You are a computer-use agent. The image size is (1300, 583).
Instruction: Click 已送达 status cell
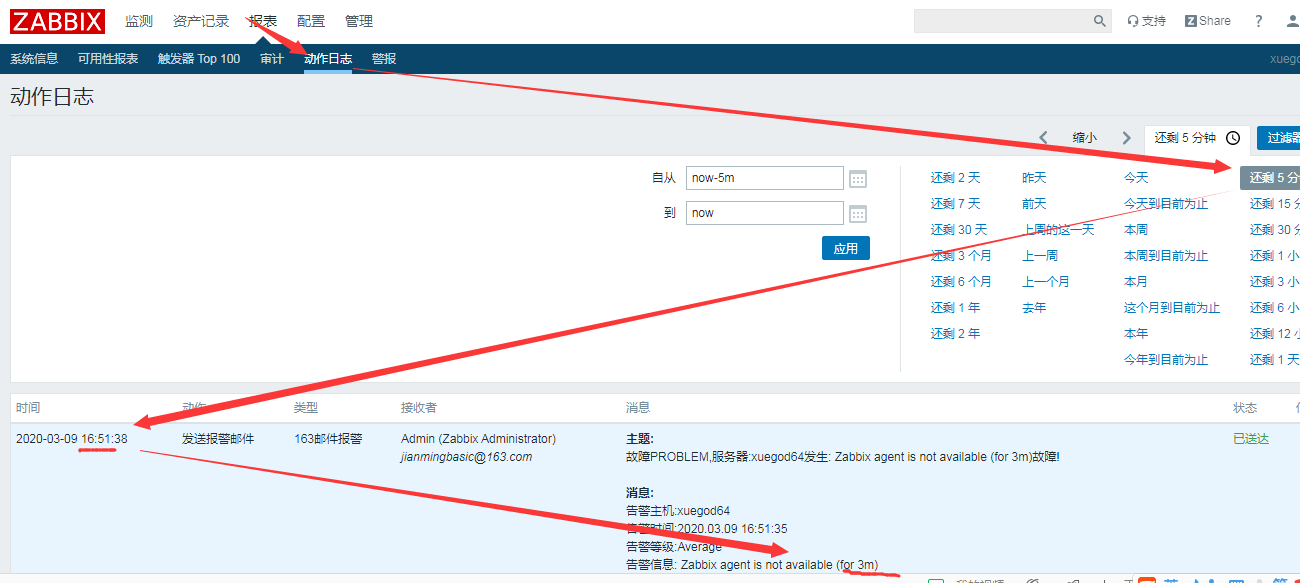[1251, 439]
